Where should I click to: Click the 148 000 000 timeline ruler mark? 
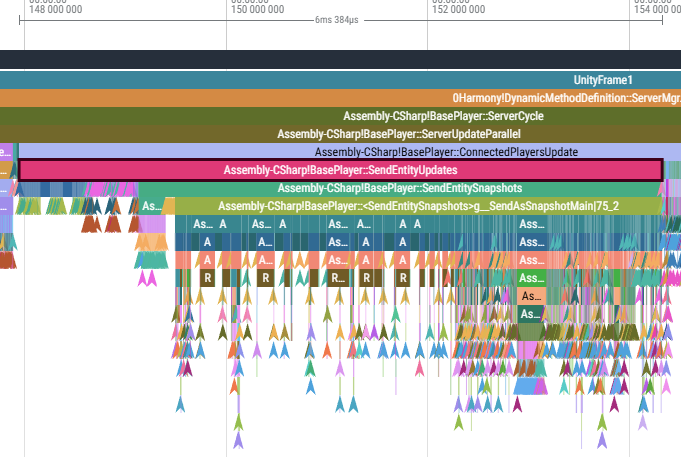point(22,9)
